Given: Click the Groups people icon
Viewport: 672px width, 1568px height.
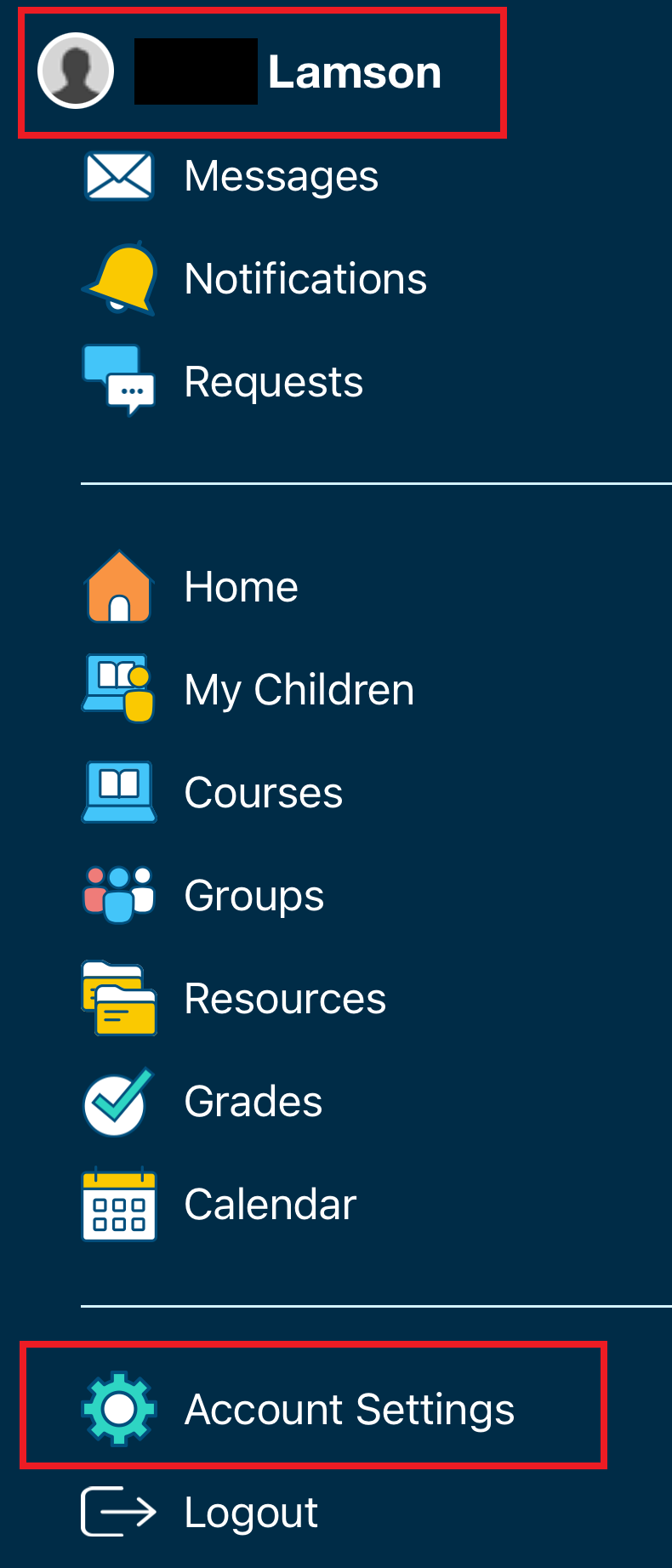Looking at the screenshot, I should click(119, 894).
